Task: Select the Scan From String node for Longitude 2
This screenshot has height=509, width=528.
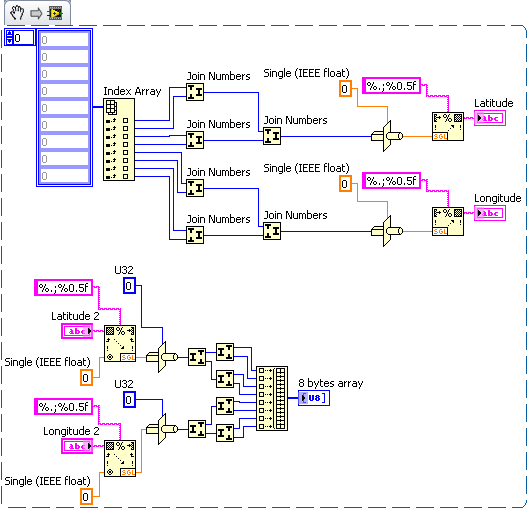Action: pyautogui.click(x=120, y=459)
